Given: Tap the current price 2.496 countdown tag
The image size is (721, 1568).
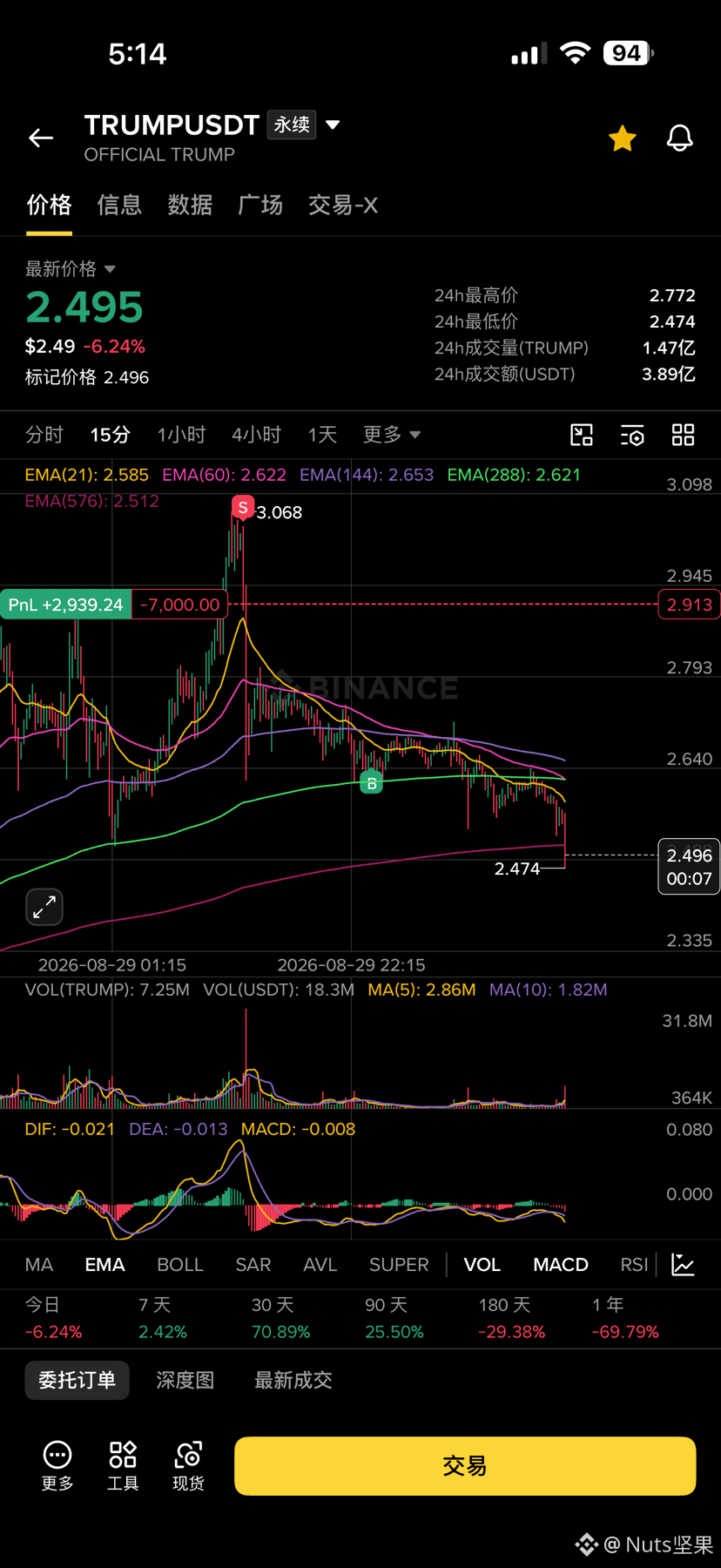Looking at the screenshot, I should (689, 867).
